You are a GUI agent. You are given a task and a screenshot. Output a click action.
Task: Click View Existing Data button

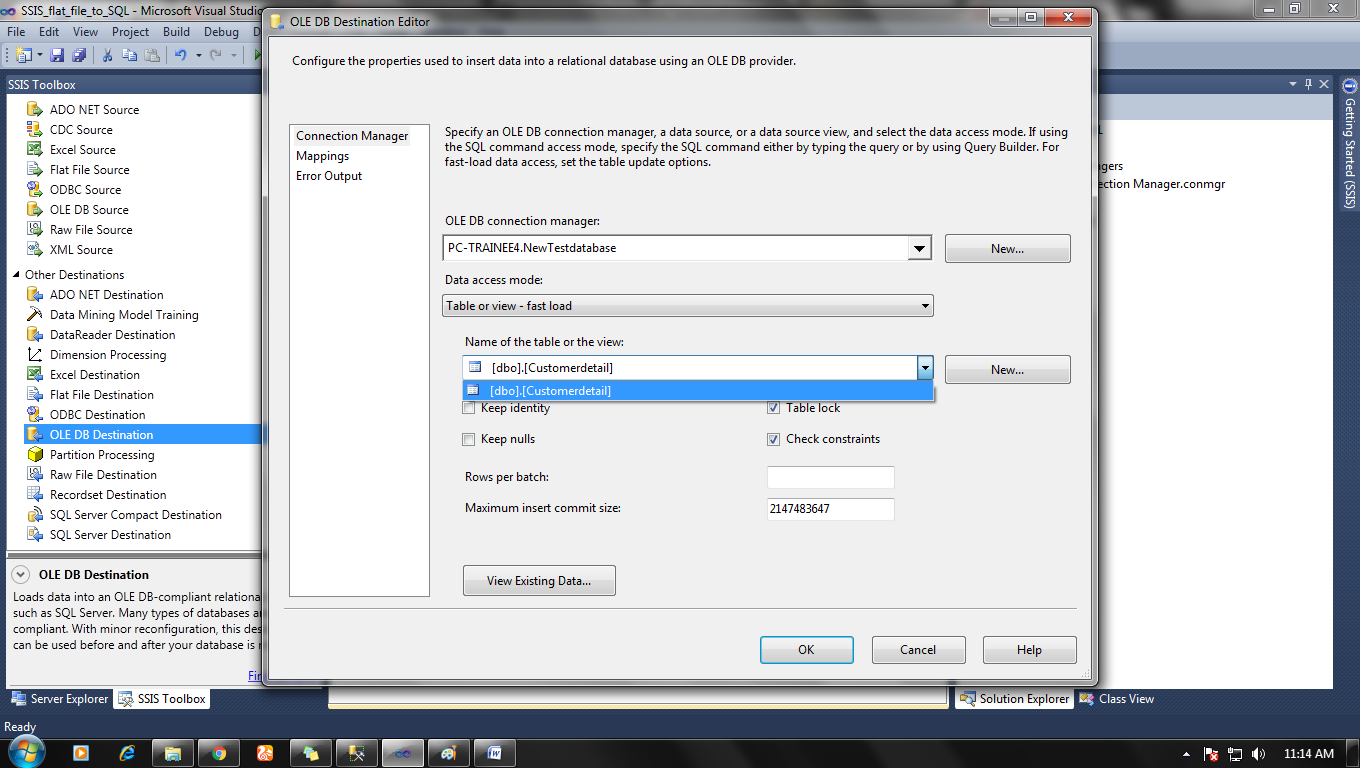[x=539, y=581]
